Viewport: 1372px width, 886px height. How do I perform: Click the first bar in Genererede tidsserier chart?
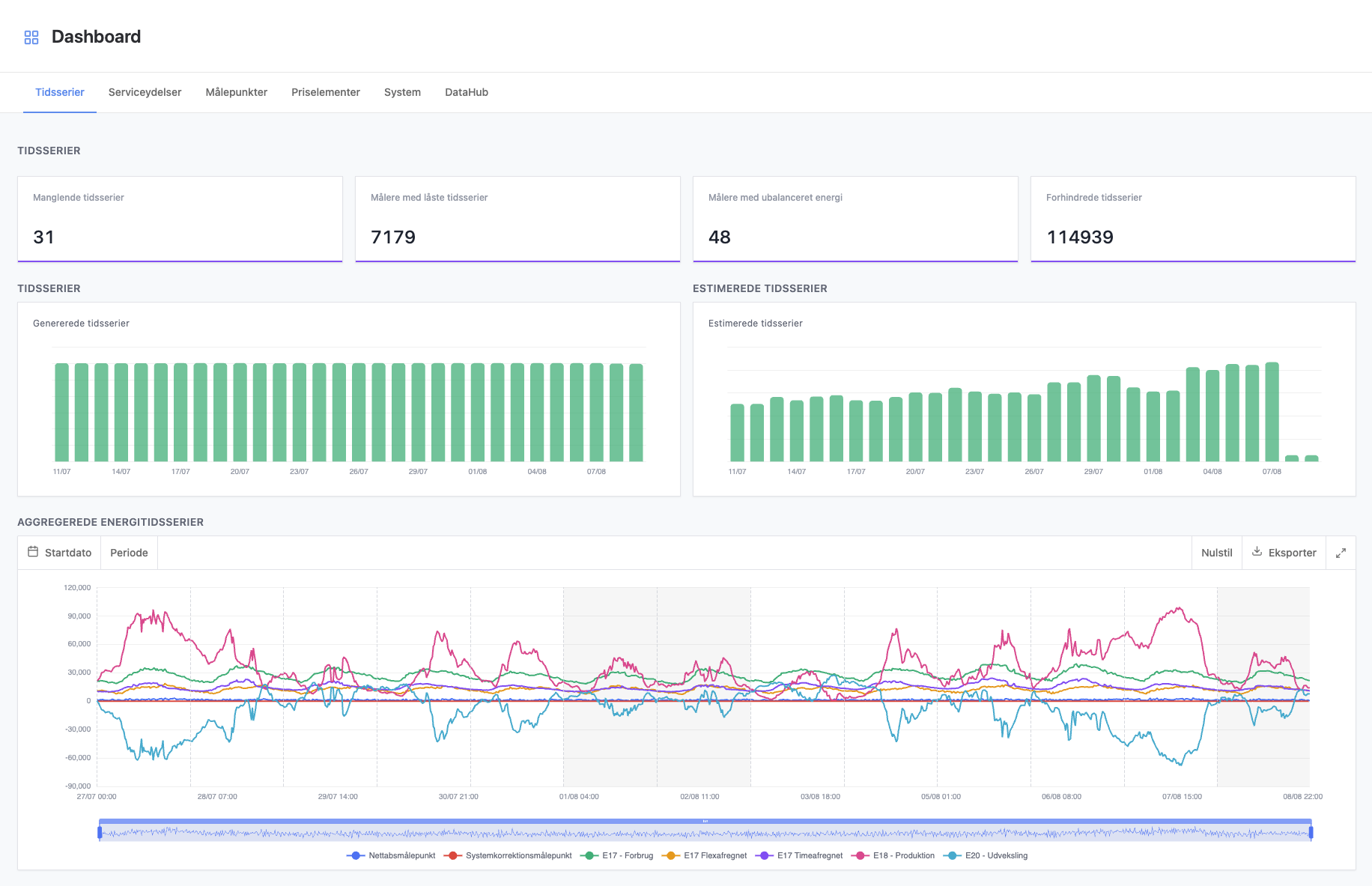(x=61, y=412)
